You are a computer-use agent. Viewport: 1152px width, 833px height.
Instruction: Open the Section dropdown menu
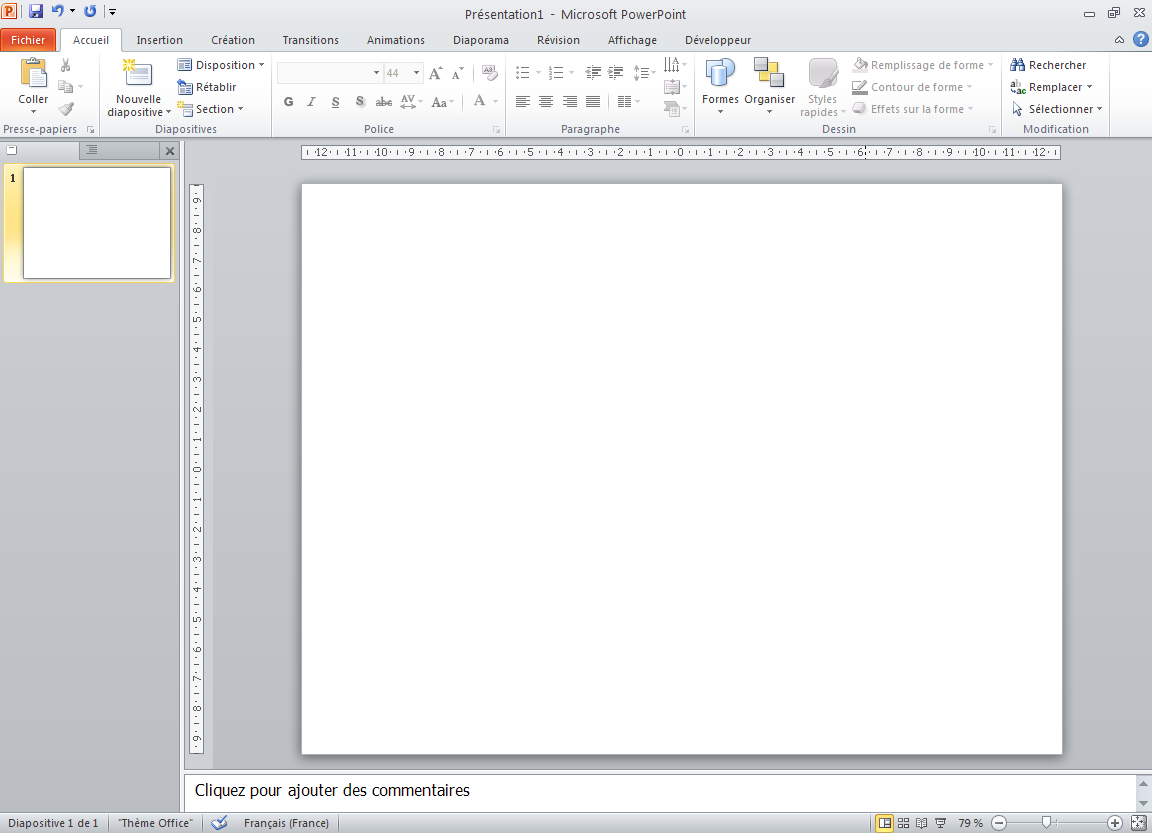tap(210, 109)
